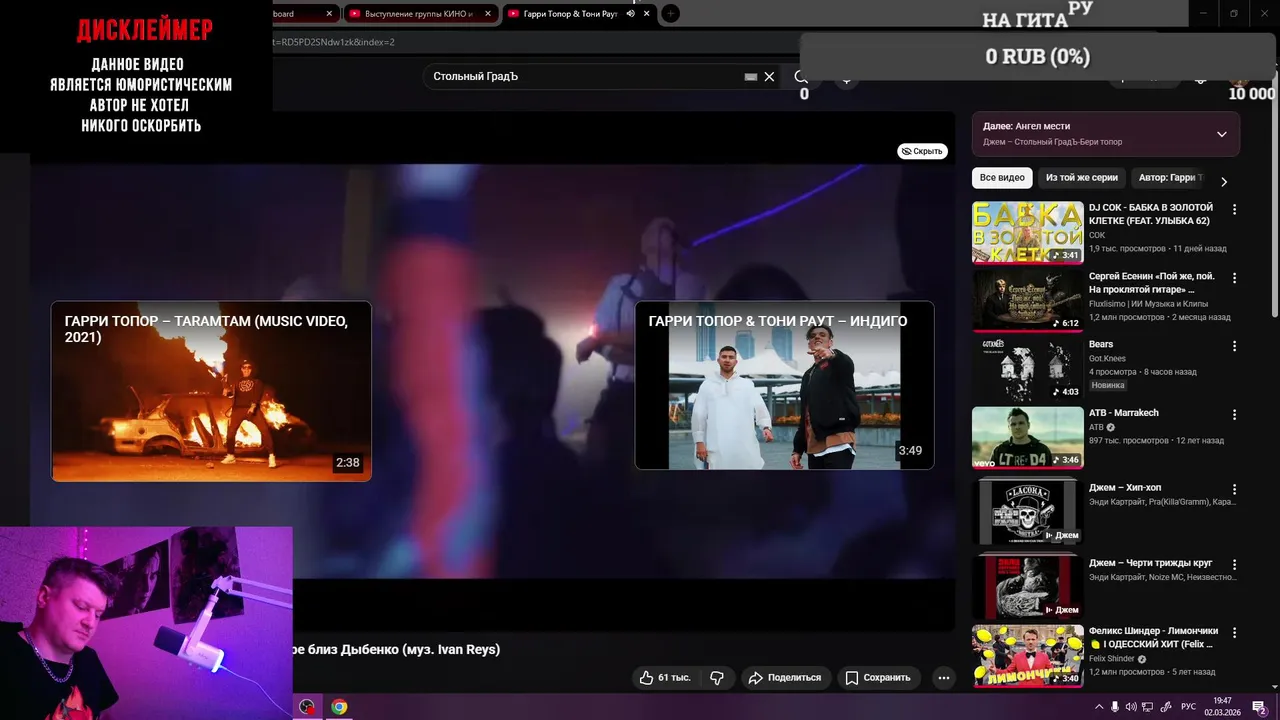Show hidden tray icons with the up chevron
Screen dimensions: 1280x720
[1100, 707]
